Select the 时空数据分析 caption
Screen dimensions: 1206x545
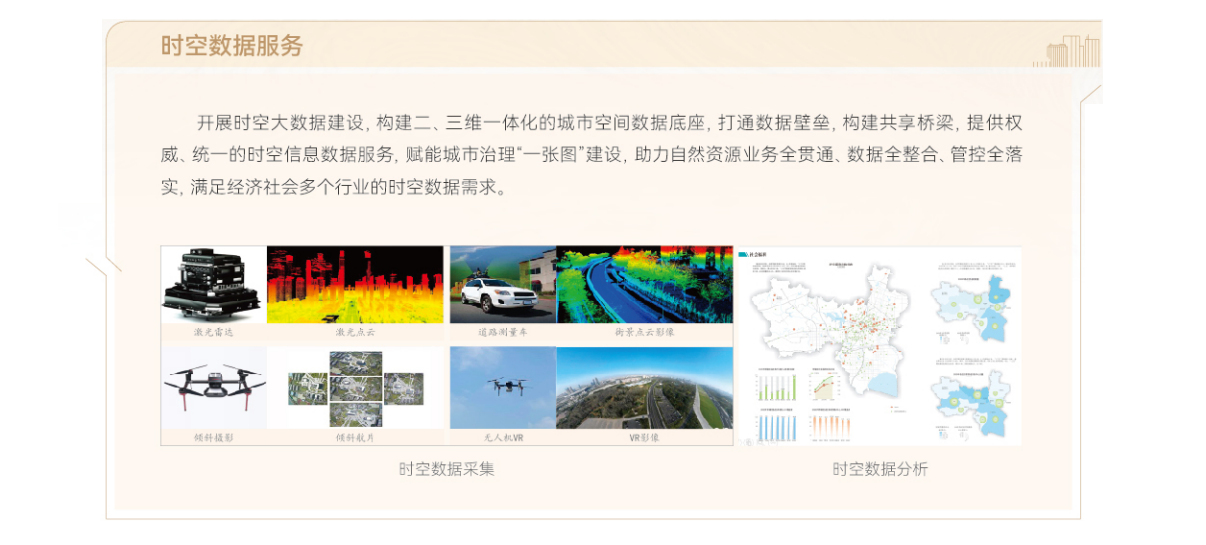(879, 469)
